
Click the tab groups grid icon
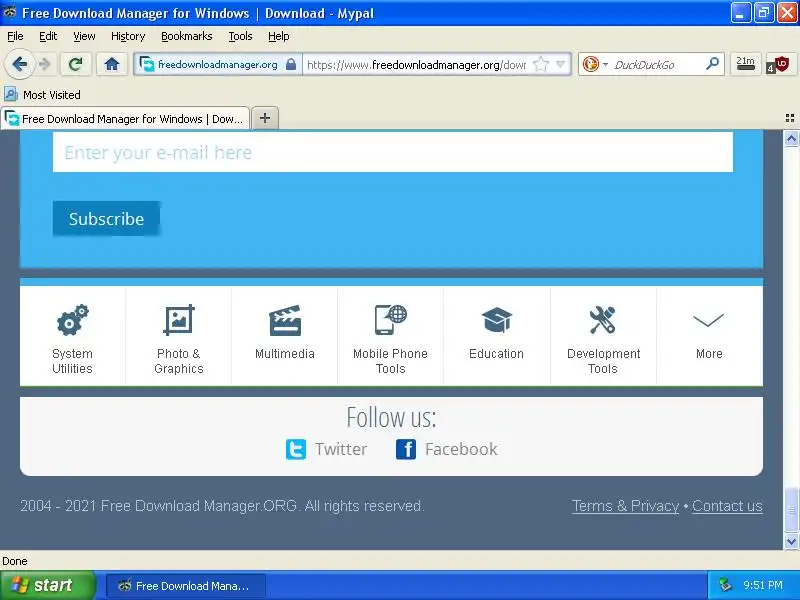pos(790,118)
